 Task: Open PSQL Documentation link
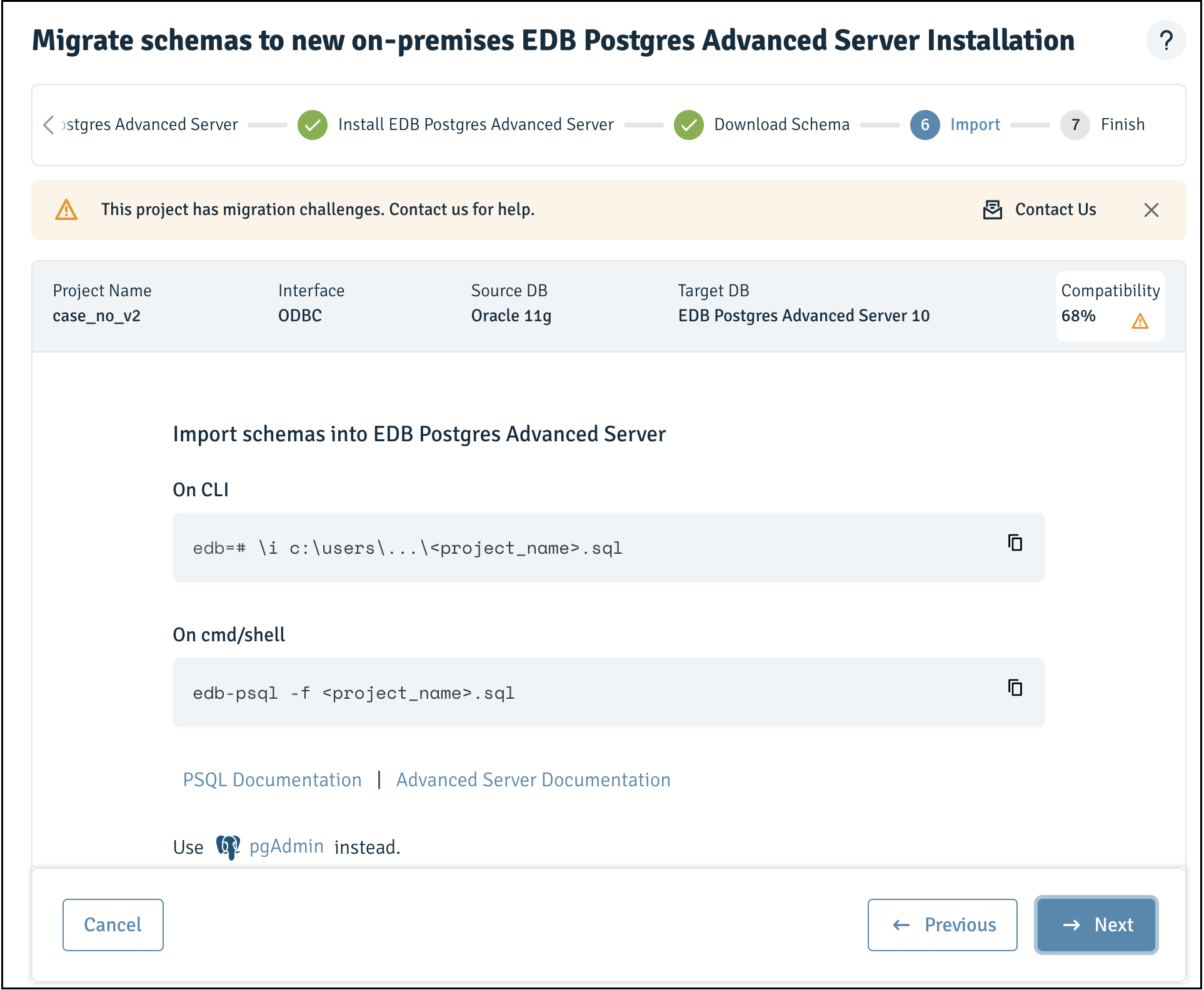coord(273,780)
